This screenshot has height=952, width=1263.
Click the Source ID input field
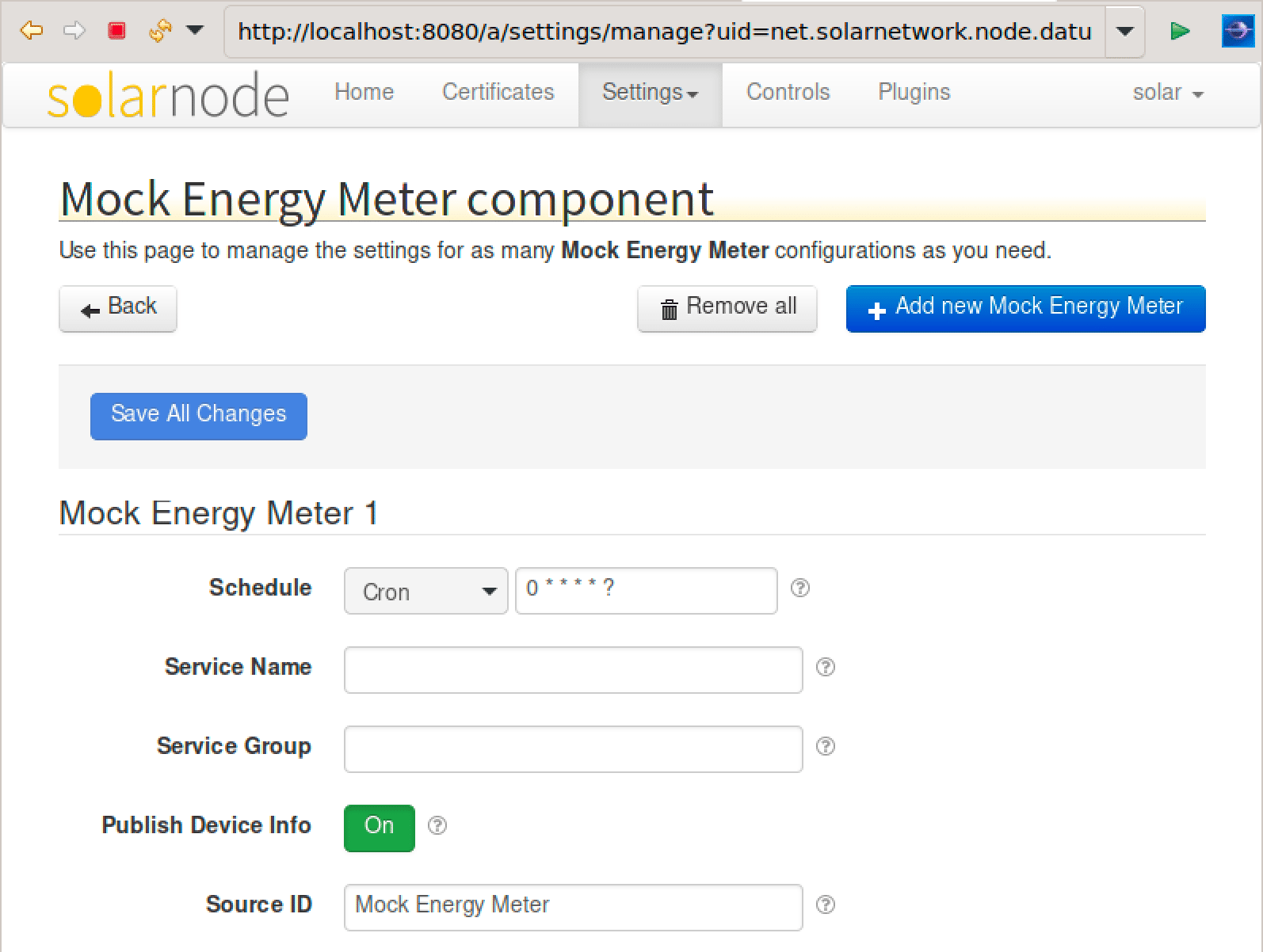(574, 908)
